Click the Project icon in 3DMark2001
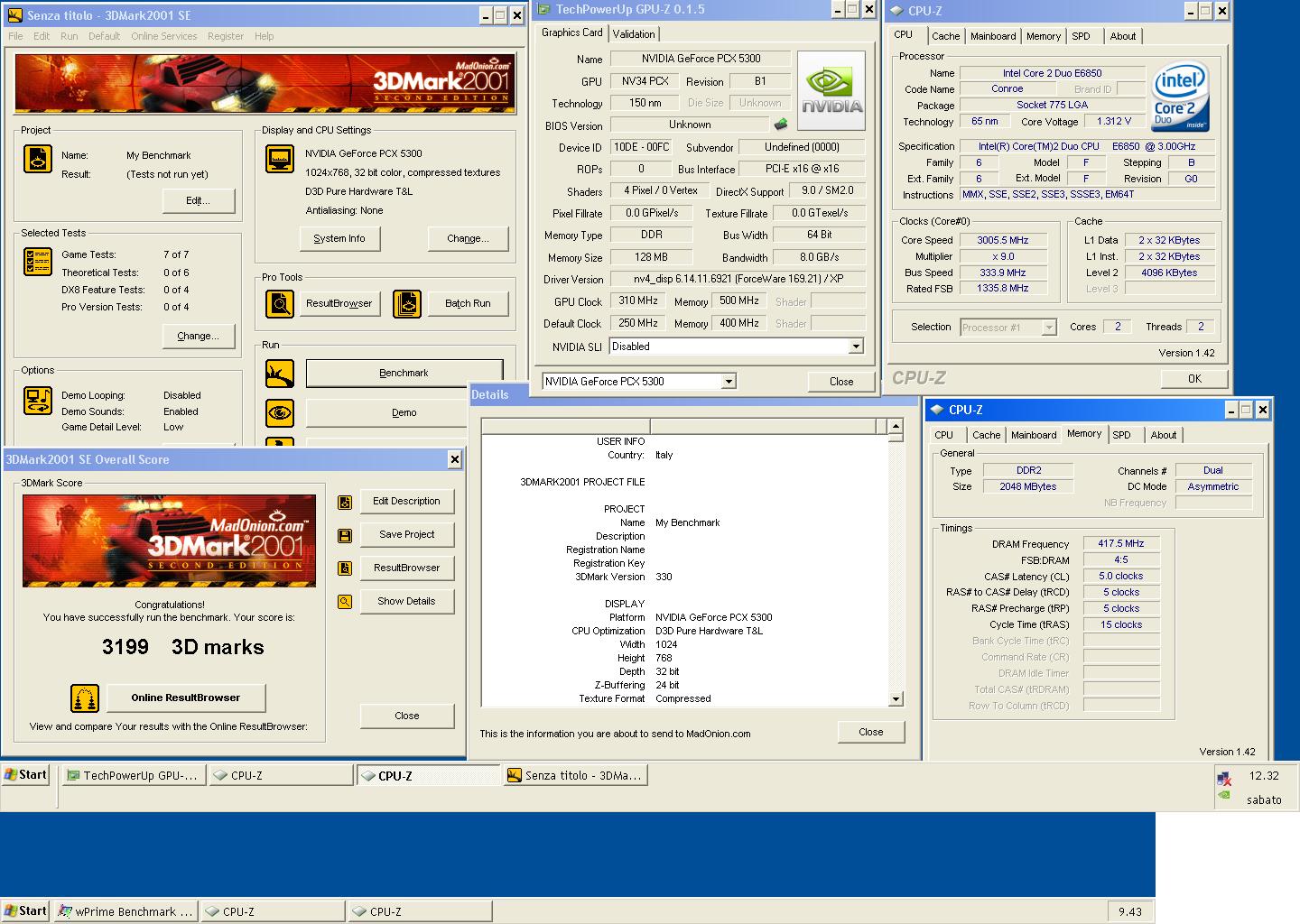This screenshot has width=1300, height=924. pos(37,159)
